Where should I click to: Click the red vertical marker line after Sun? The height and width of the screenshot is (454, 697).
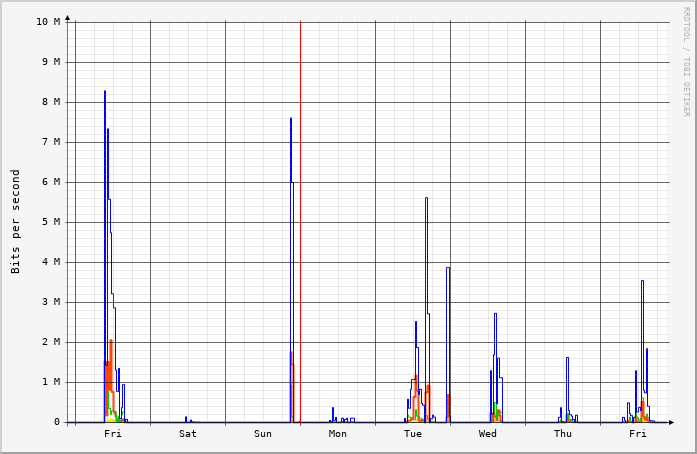pos(300,221)
